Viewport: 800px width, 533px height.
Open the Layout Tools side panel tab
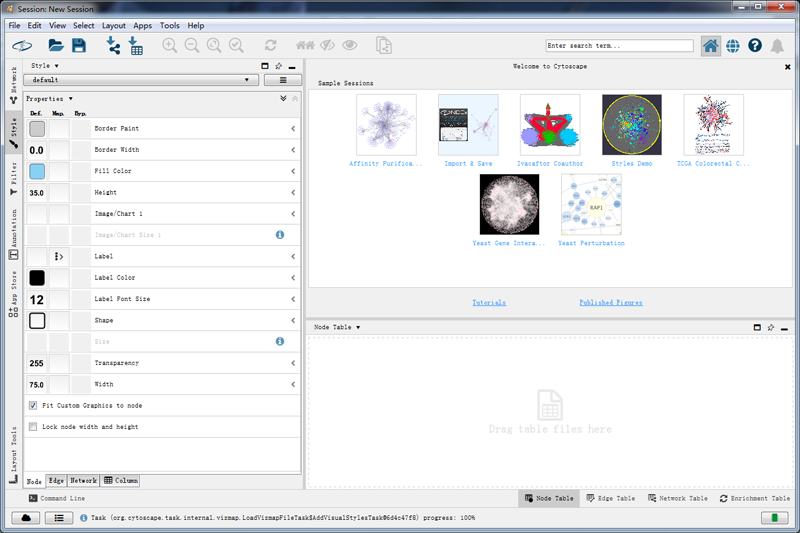tap(14, 454)
